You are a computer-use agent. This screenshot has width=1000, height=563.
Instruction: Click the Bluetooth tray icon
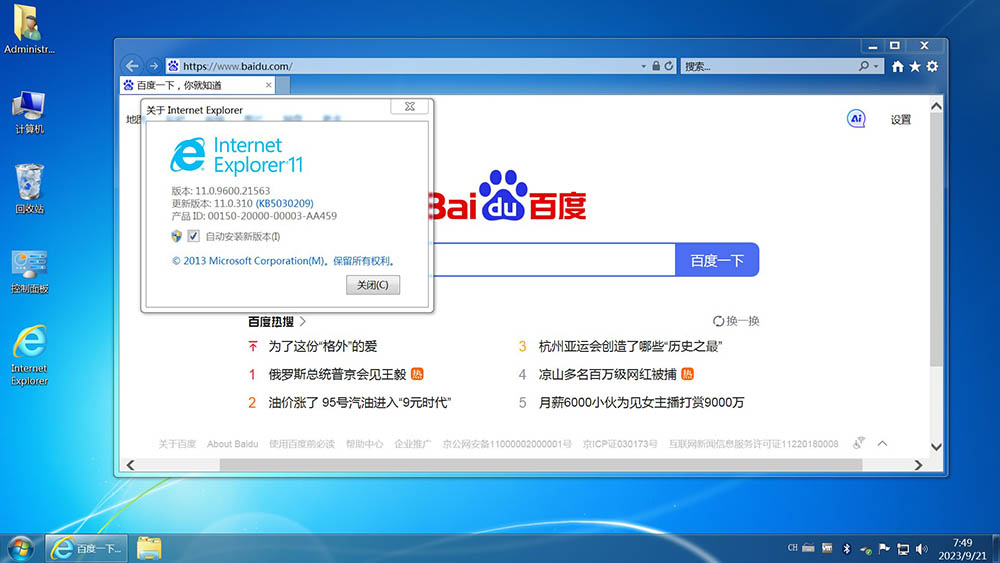tap(845, 548)
